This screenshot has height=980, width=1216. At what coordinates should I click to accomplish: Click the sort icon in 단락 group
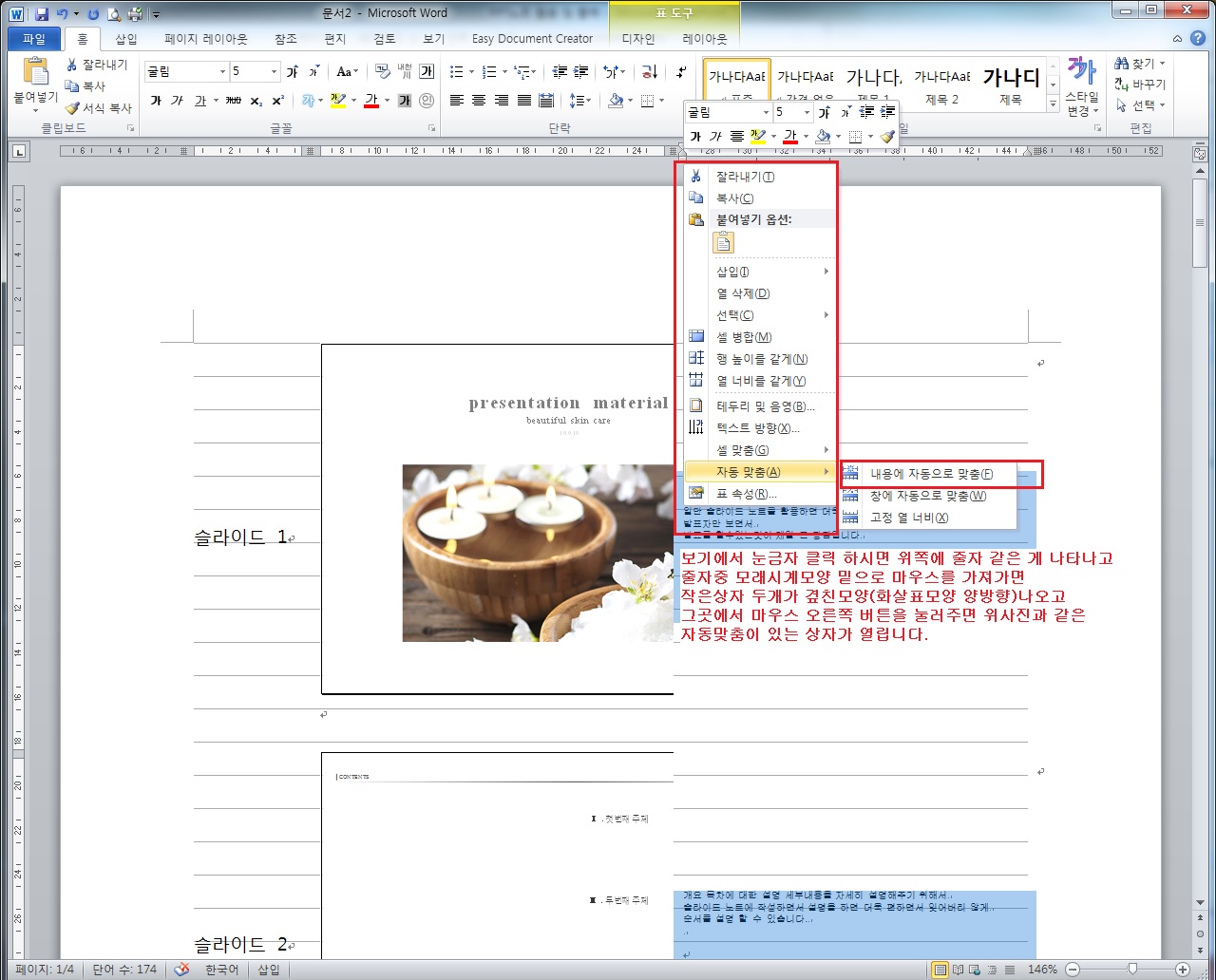[x=650, y=71]
